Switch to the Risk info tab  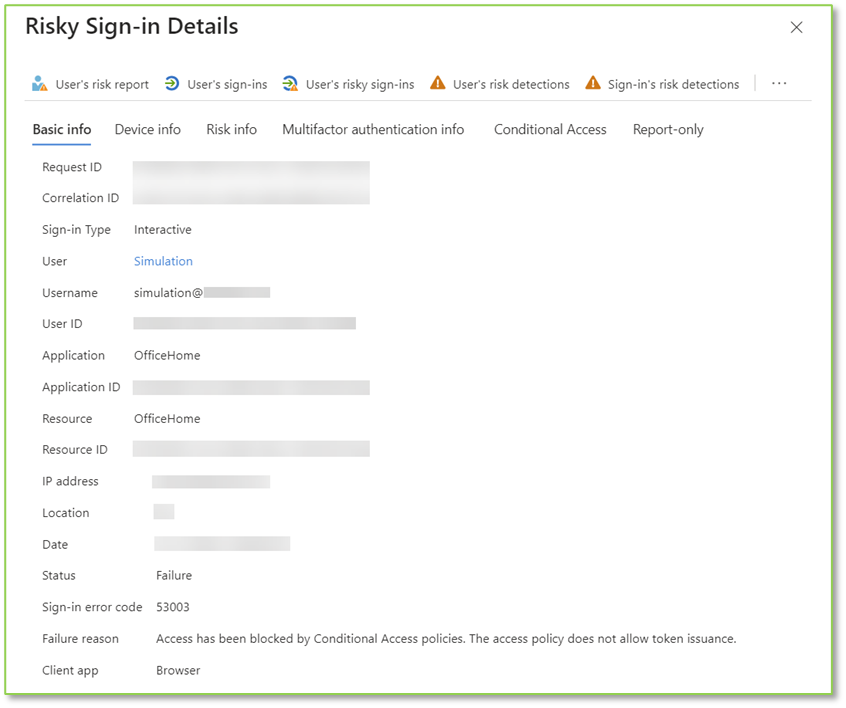coord(231,129)
